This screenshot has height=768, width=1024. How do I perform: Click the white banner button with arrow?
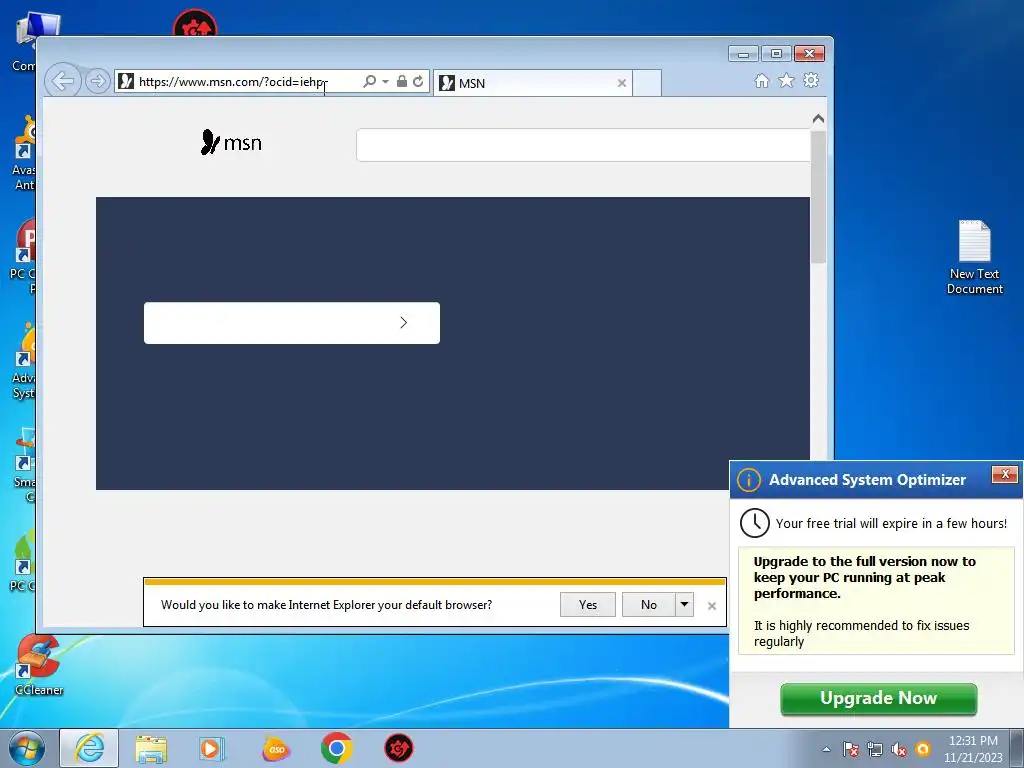point(292,323)
